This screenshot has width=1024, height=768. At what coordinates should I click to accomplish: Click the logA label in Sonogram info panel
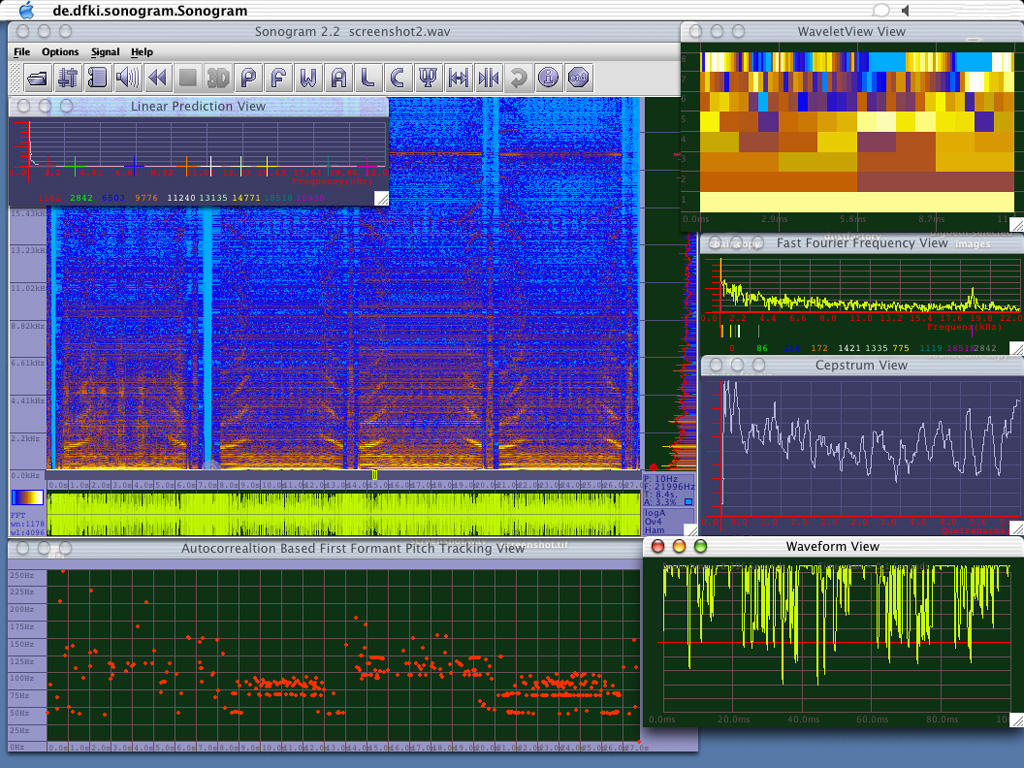(654, 513)
